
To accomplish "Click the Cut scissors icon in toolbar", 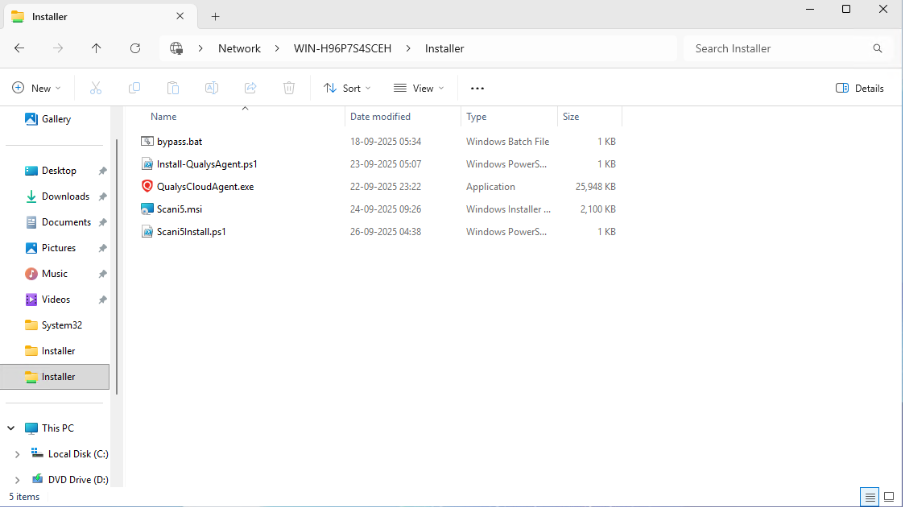I will 96,88.
